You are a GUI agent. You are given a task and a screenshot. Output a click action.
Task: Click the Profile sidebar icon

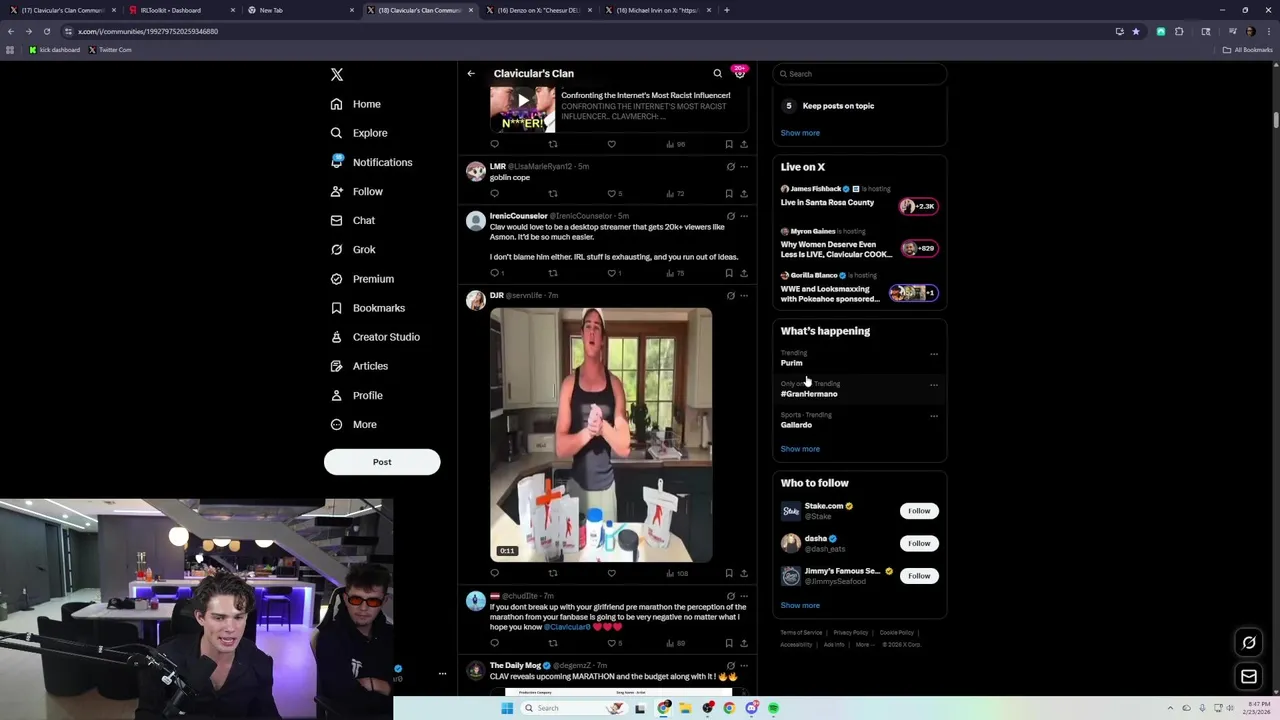(336, 395)
